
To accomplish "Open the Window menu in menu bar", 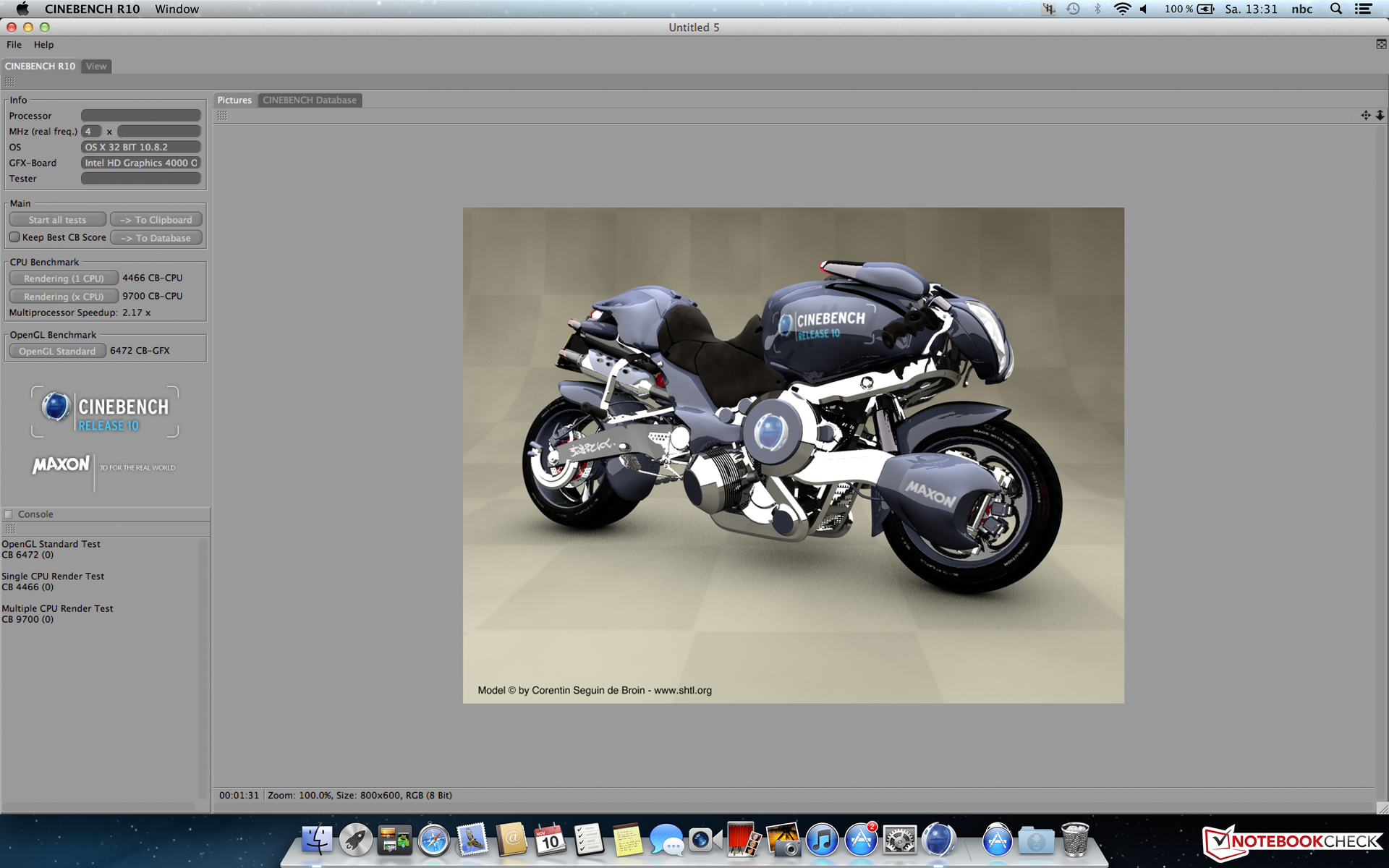I will point(177,9).
